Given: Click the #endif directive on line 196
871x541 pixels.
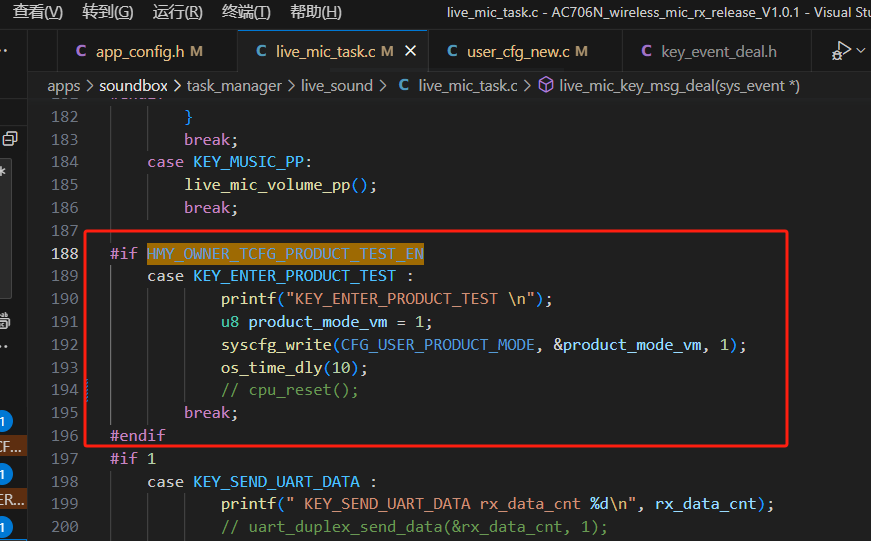Looking at the screenshot, I should point(138,435).
